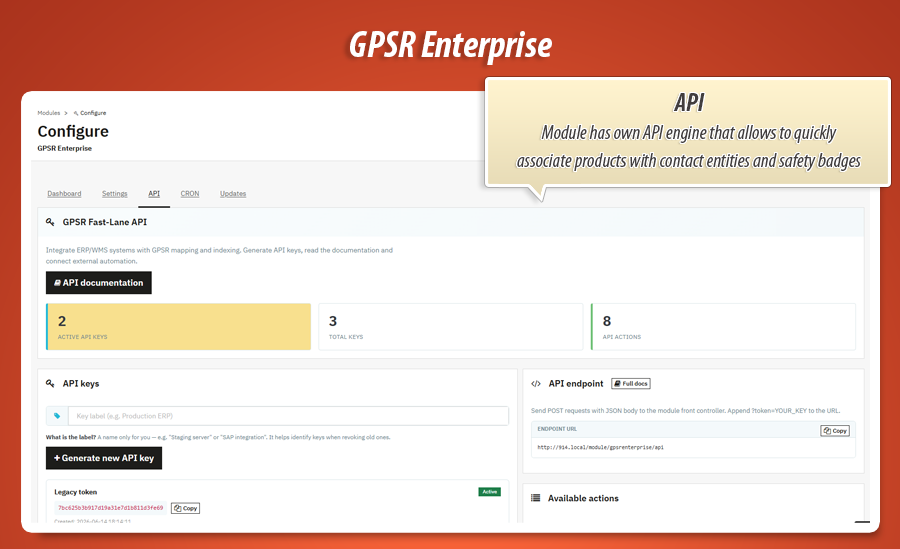Select the API tab
The image size is (900, 549).
tap(154, 194)
